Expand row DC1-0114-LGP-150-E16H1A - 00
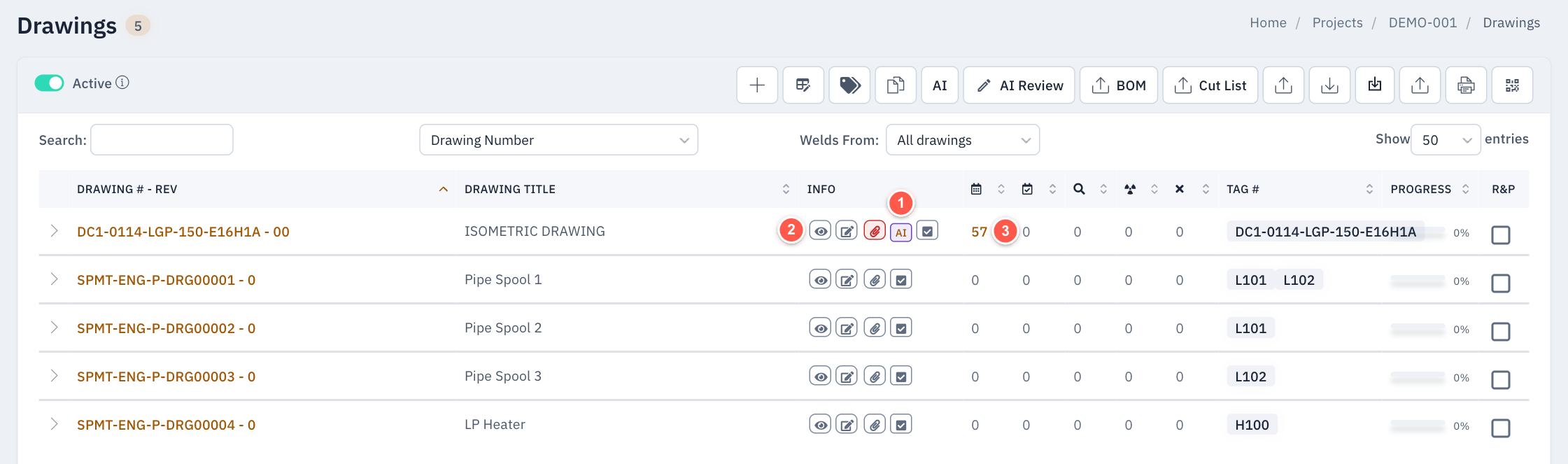Viewport: 1568px width, 464px height. pyautogui.click(x=54, y=231)
